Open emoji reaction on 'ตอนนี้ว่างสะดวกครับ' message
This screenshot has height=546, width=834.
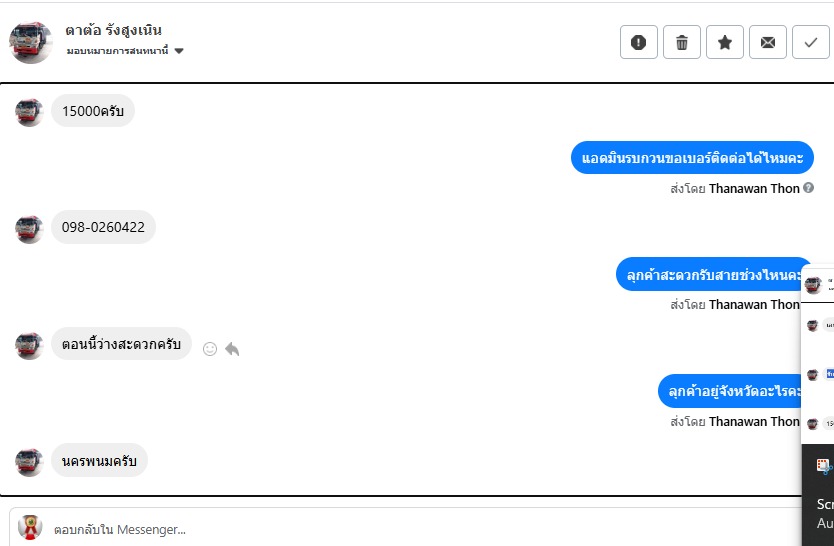[x=210, y=349]
